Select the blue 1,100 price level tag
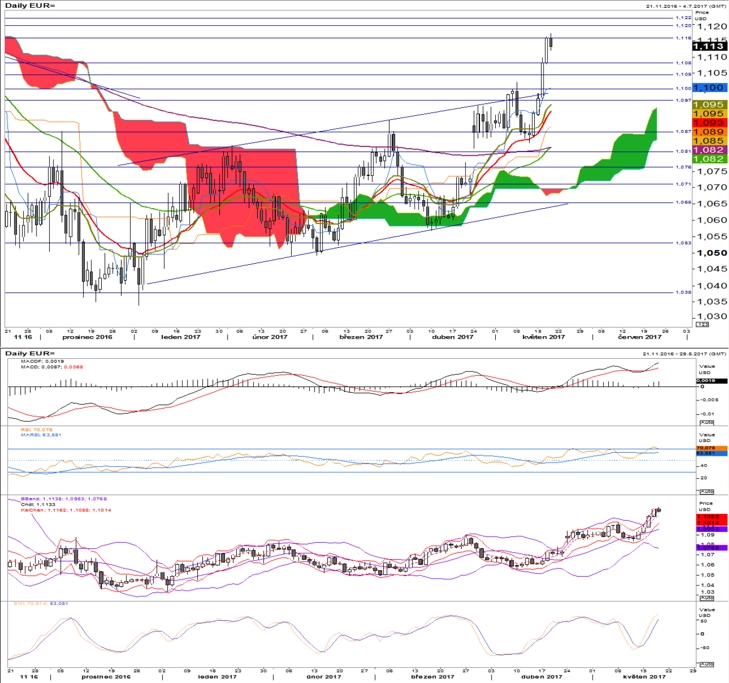 [709, 87]
